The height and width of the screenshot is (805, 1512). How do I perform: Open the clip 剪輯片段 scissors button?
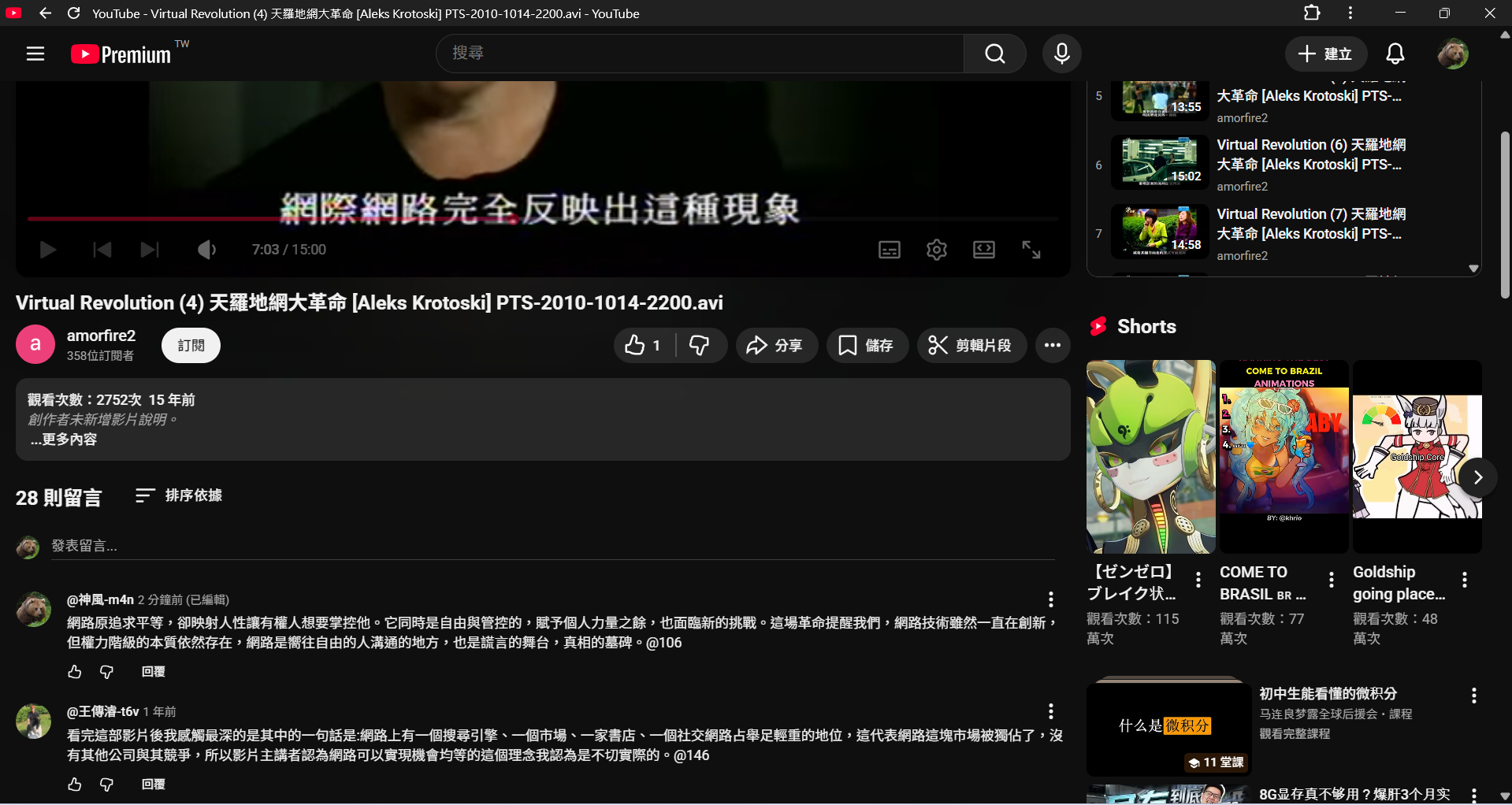coord(971,345)
